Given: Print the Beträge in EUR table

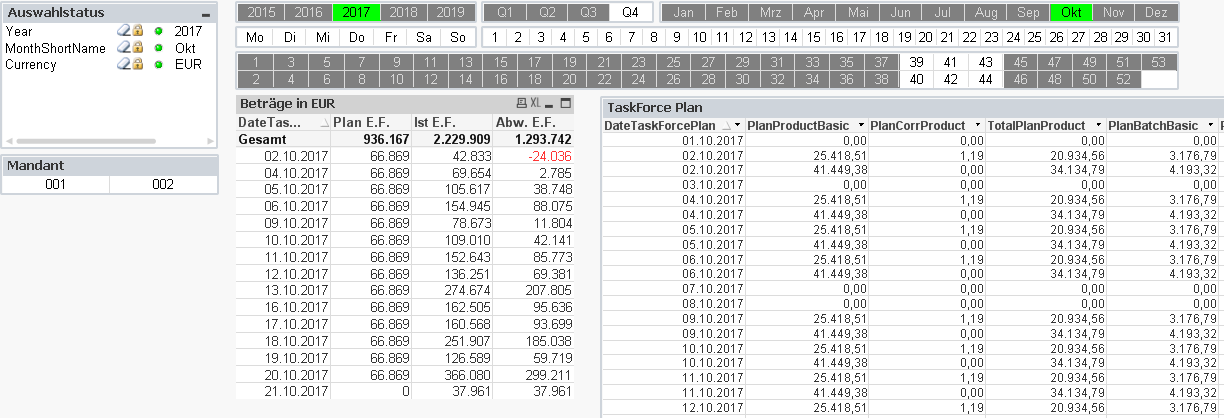Looking at the screenshot, I should click(521, 103).
